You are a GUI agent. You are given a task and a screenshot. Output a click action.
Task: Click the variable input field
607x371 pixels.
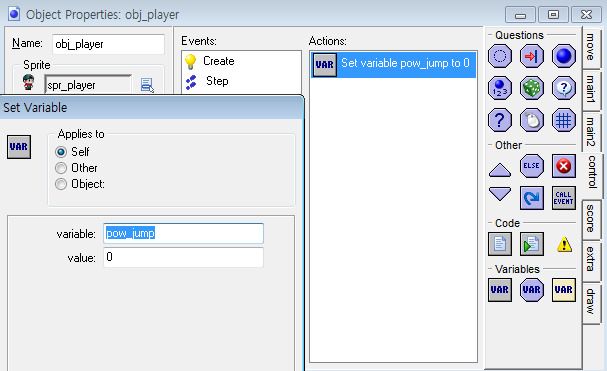tap(183, 234)
